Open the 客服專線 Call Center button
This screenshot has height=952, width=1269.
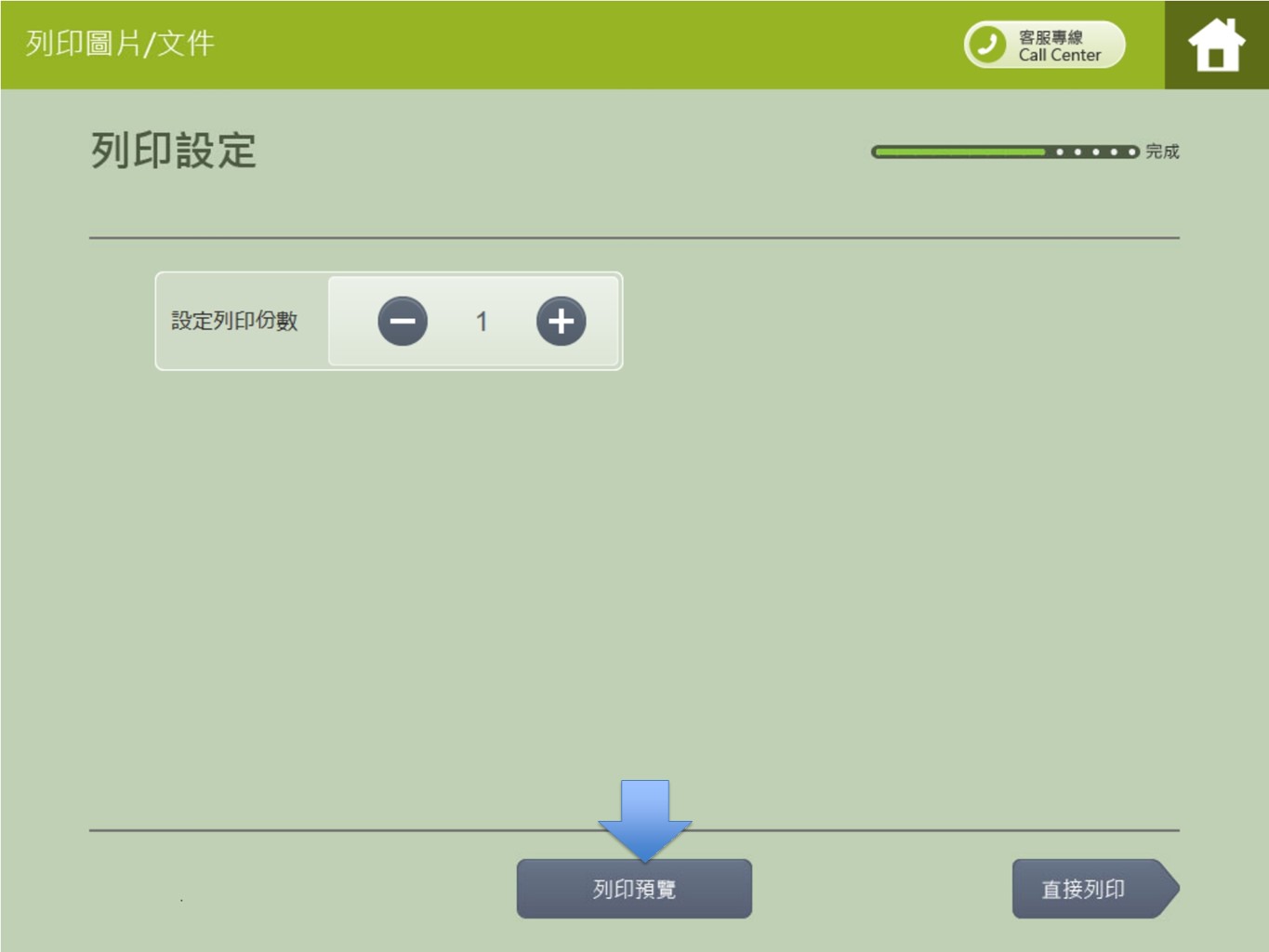[x=1044, y=45]
